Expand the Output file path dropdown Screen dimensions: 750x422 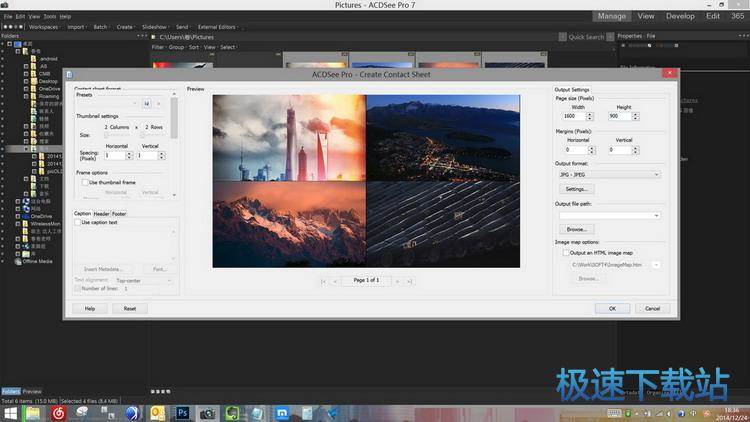(656, 215)
